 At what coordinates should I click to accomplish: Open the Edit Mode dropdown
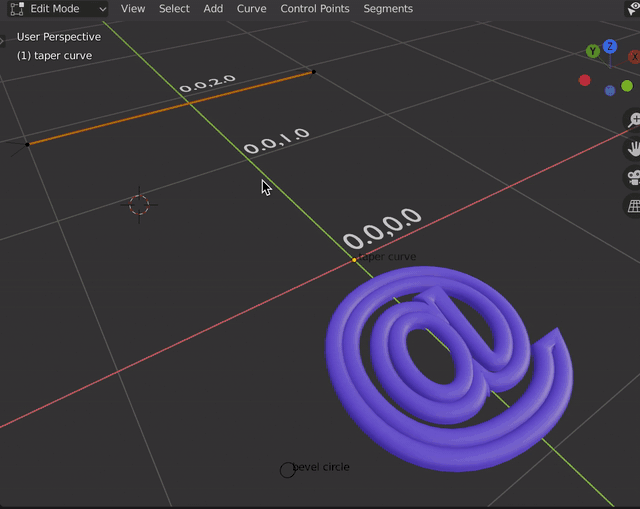[x=58, y=9]
